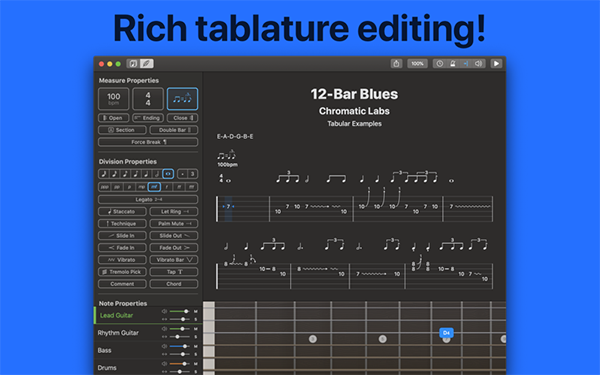The height and width of the screenshot is (375, 600).
Task: Toggle Palm Mute
Action: (x=174, y=223)
